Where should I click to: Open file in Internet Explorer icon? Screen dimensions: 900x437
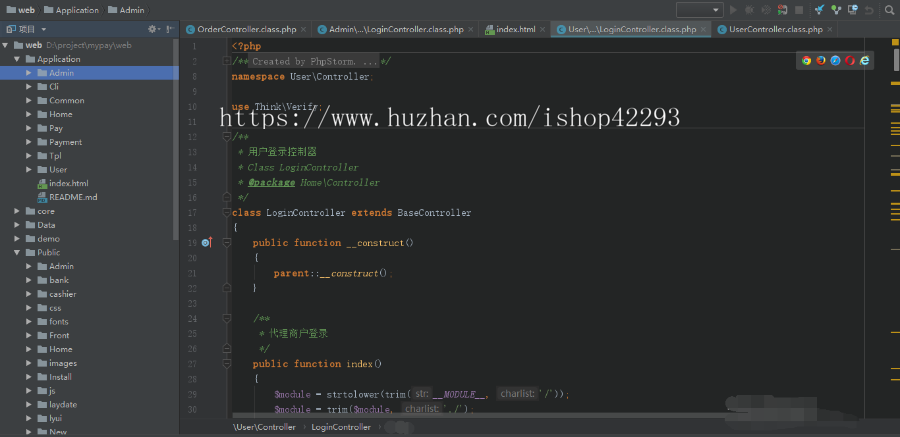pyautogui.click(x=864, y=60)
